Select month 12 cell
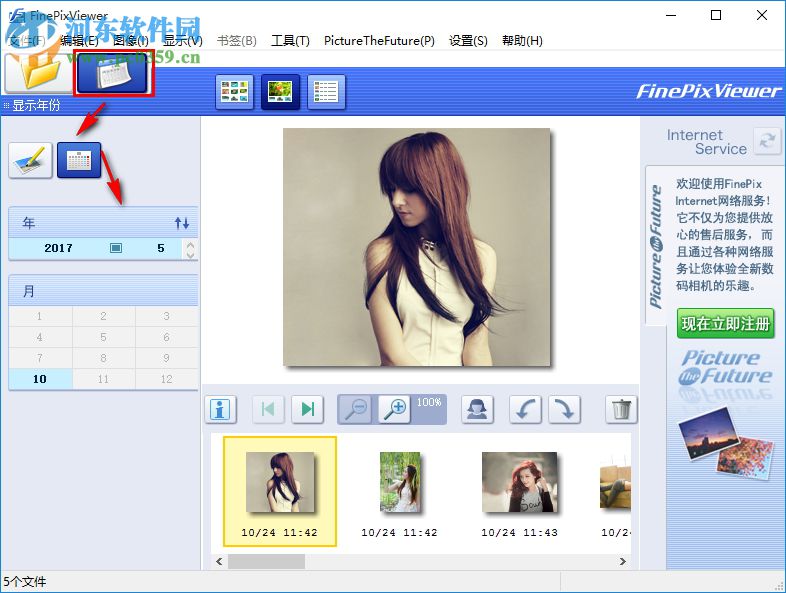Screen dimensions: 786x593 click(166, 379)
